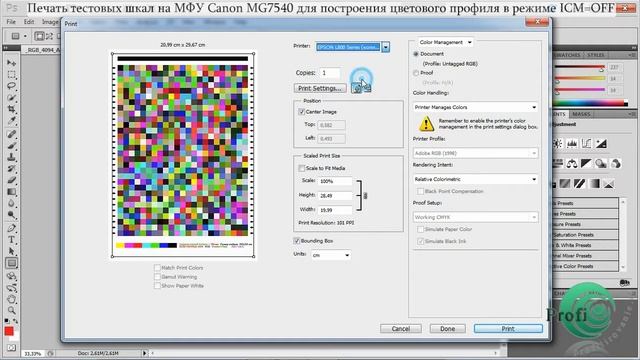Toggle Black Point Compensation checkbox
This screenshot has height=360, width=640.
(420, 191)
